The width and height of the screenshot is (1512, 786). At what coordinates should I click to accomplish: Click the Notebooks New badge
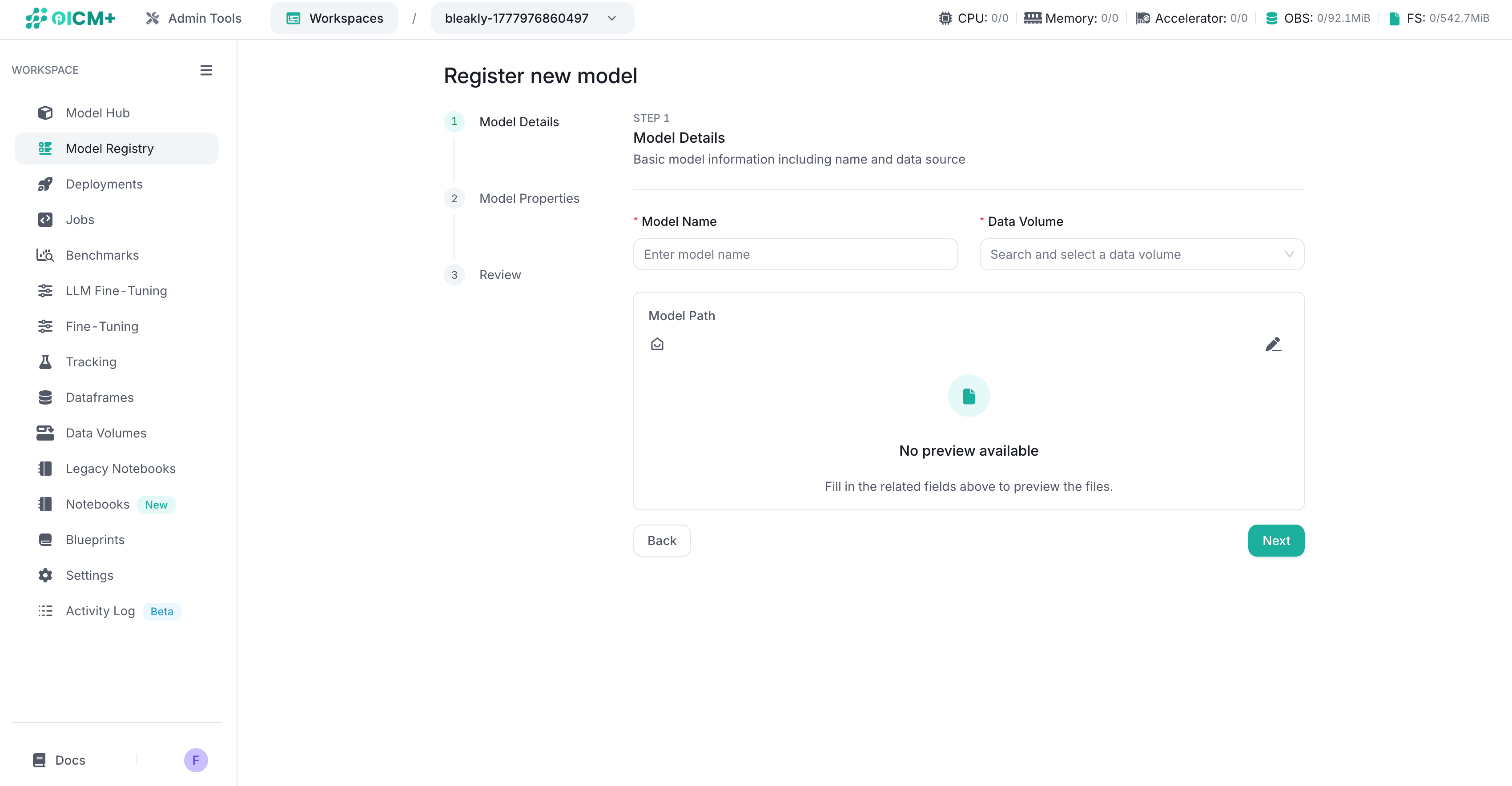coord(156,505)
